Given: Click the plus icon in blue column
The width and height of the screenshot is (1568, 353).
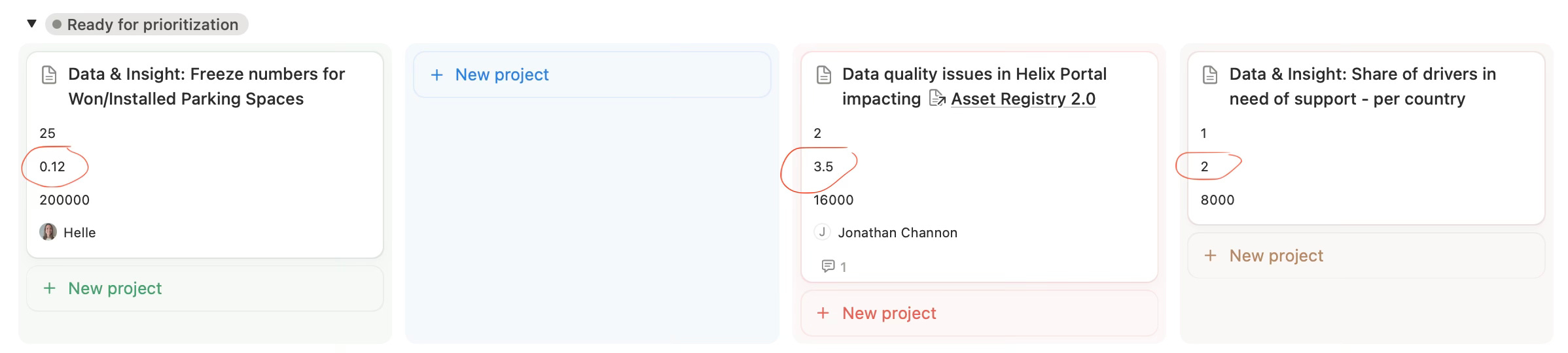Looking at the screenshot, I should point(437,75).
